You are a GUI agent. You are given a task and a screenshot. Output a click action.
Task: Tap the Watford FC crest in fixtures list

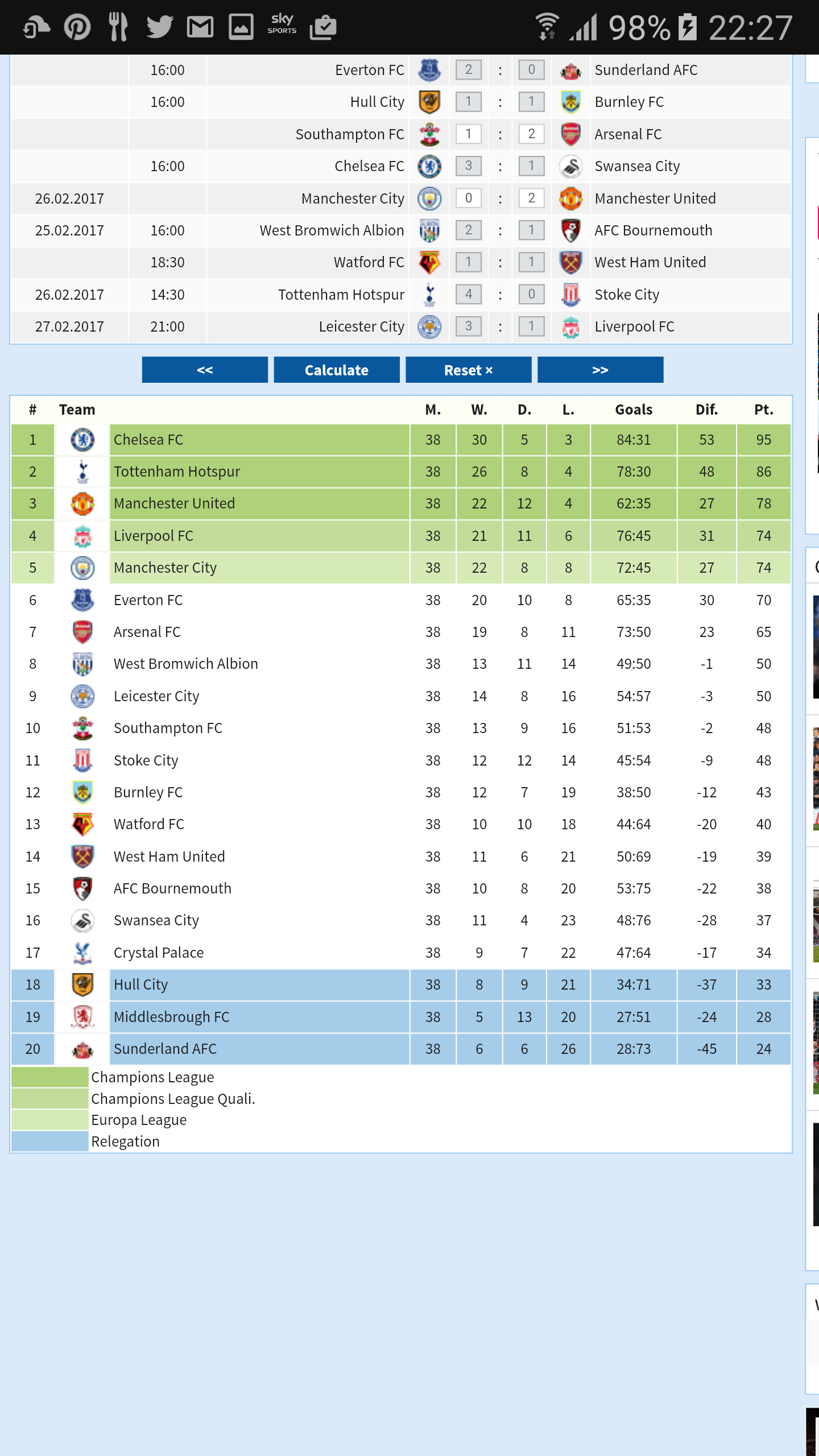429,262
